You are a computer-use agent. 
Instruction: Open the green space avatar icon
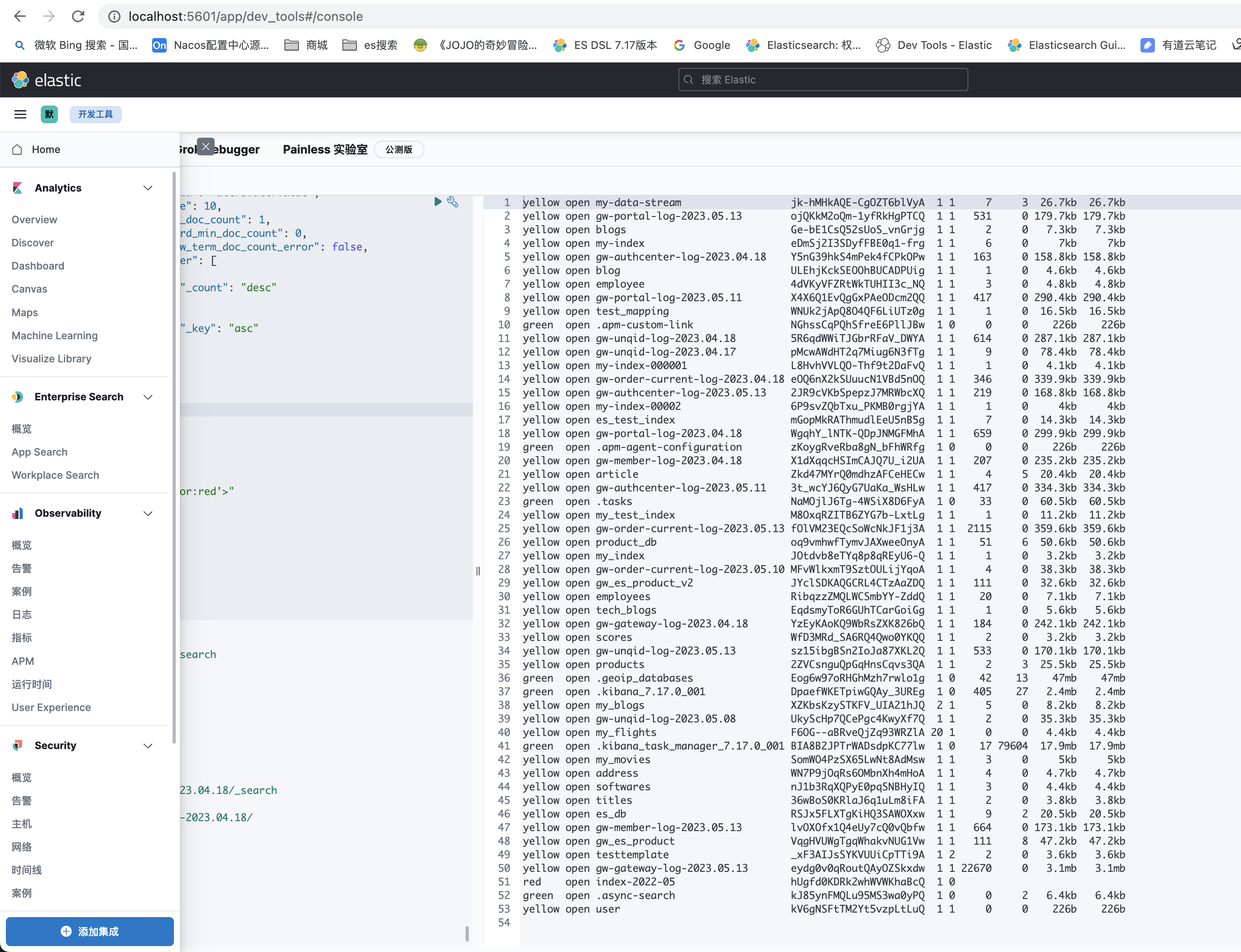point(49,115)
